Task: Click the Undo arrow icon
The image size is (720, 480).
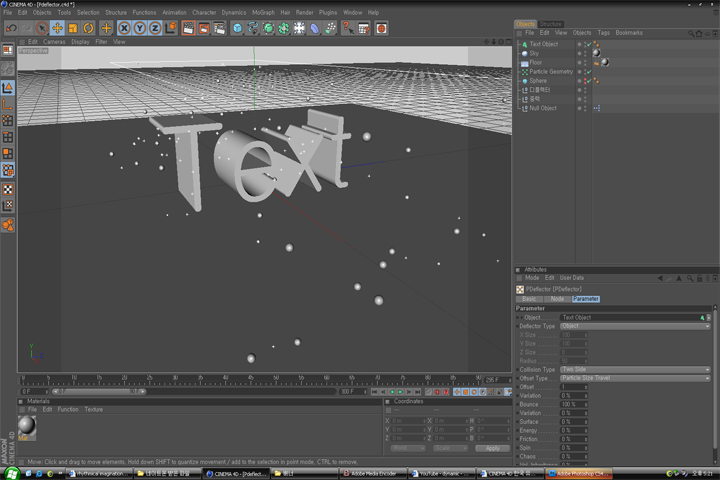Action: 11,28
